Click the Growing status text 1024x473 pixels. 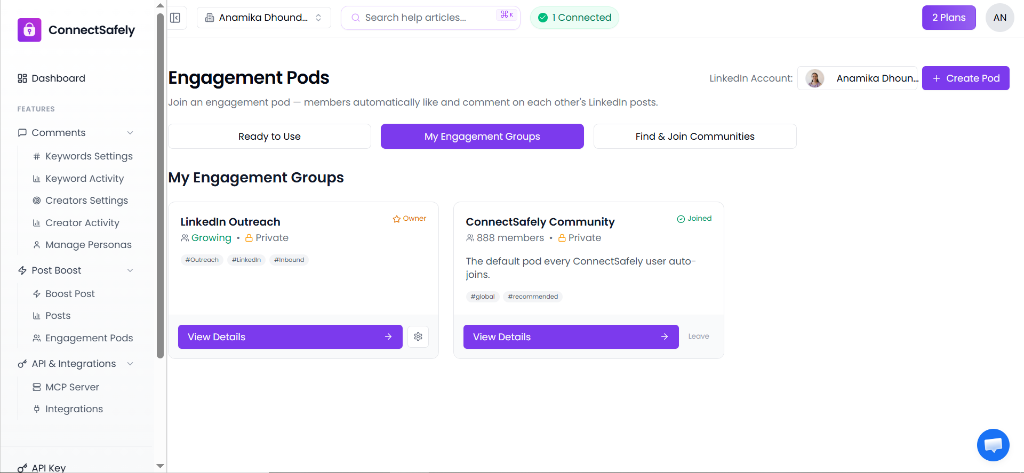point(211,238)
